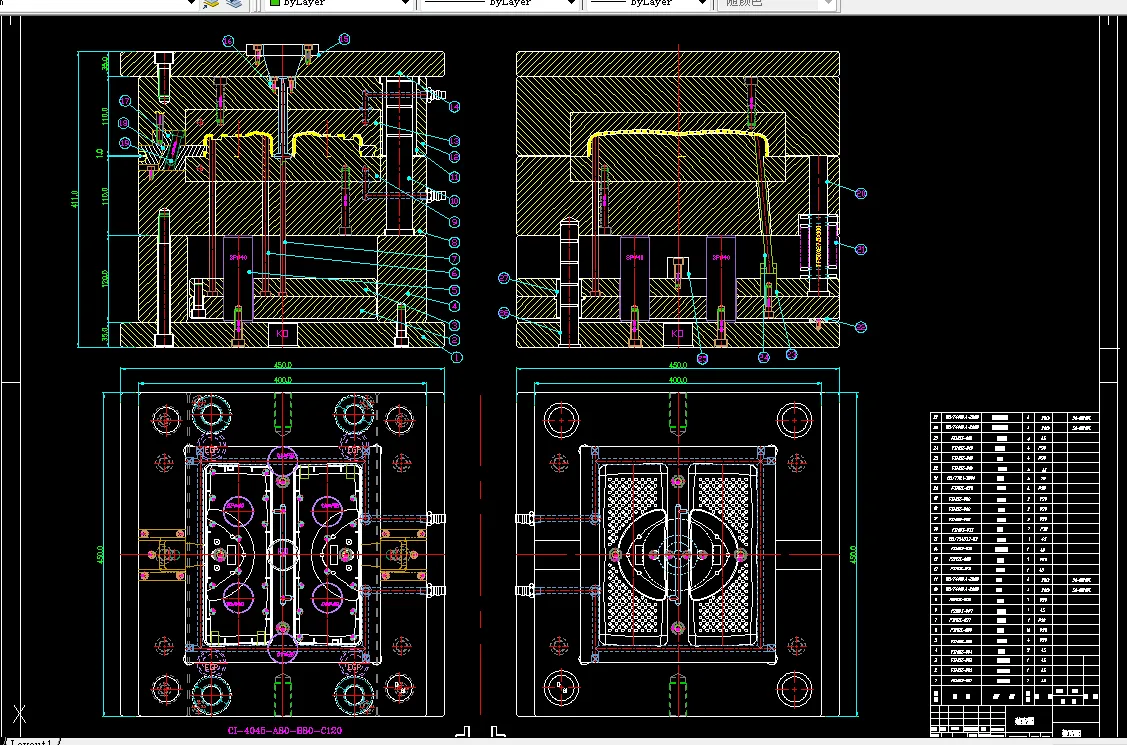Open the lineweight ByLayer dropdown arrow

tap(702, 3)
